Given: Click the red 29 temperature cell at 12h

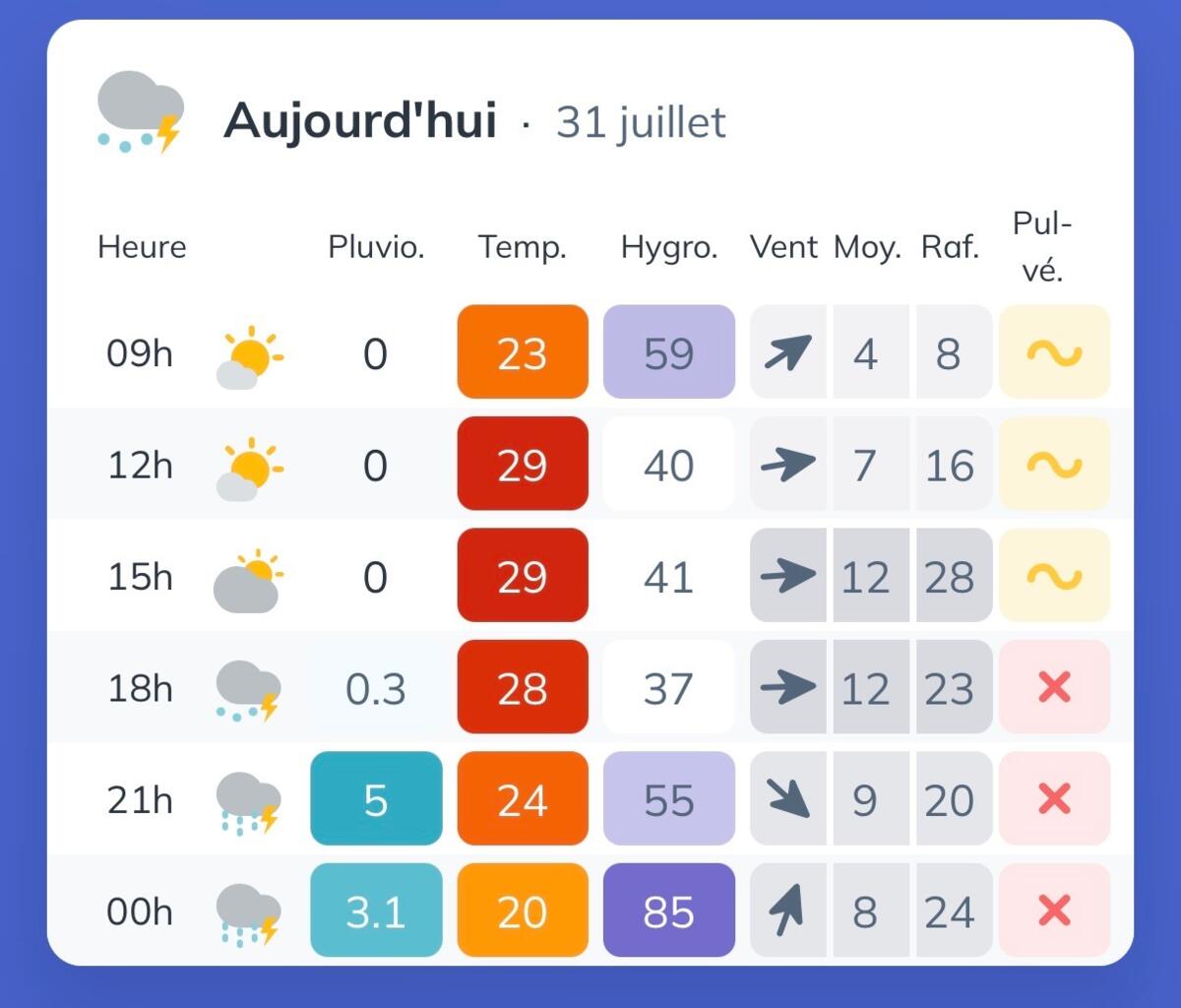Looking at the screenshot, I should [523, 464].
